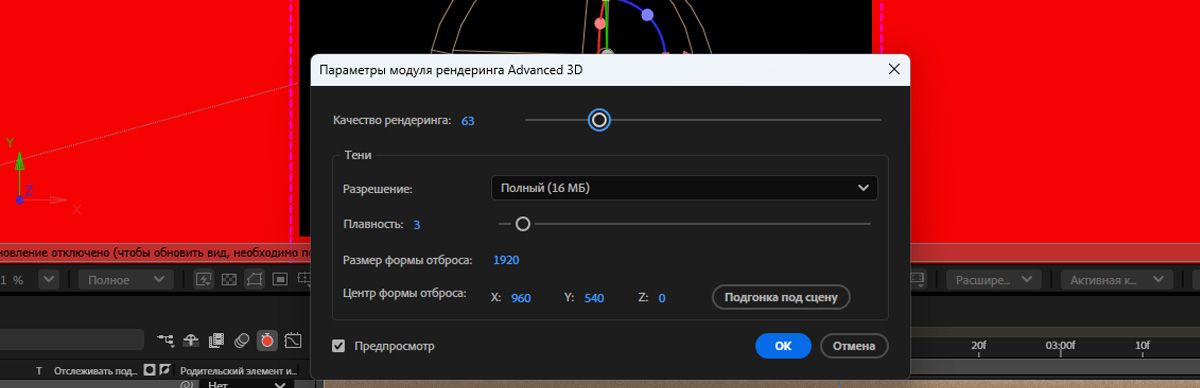
Task: Toggle the transparency grid icon
Action: point(229,279)
